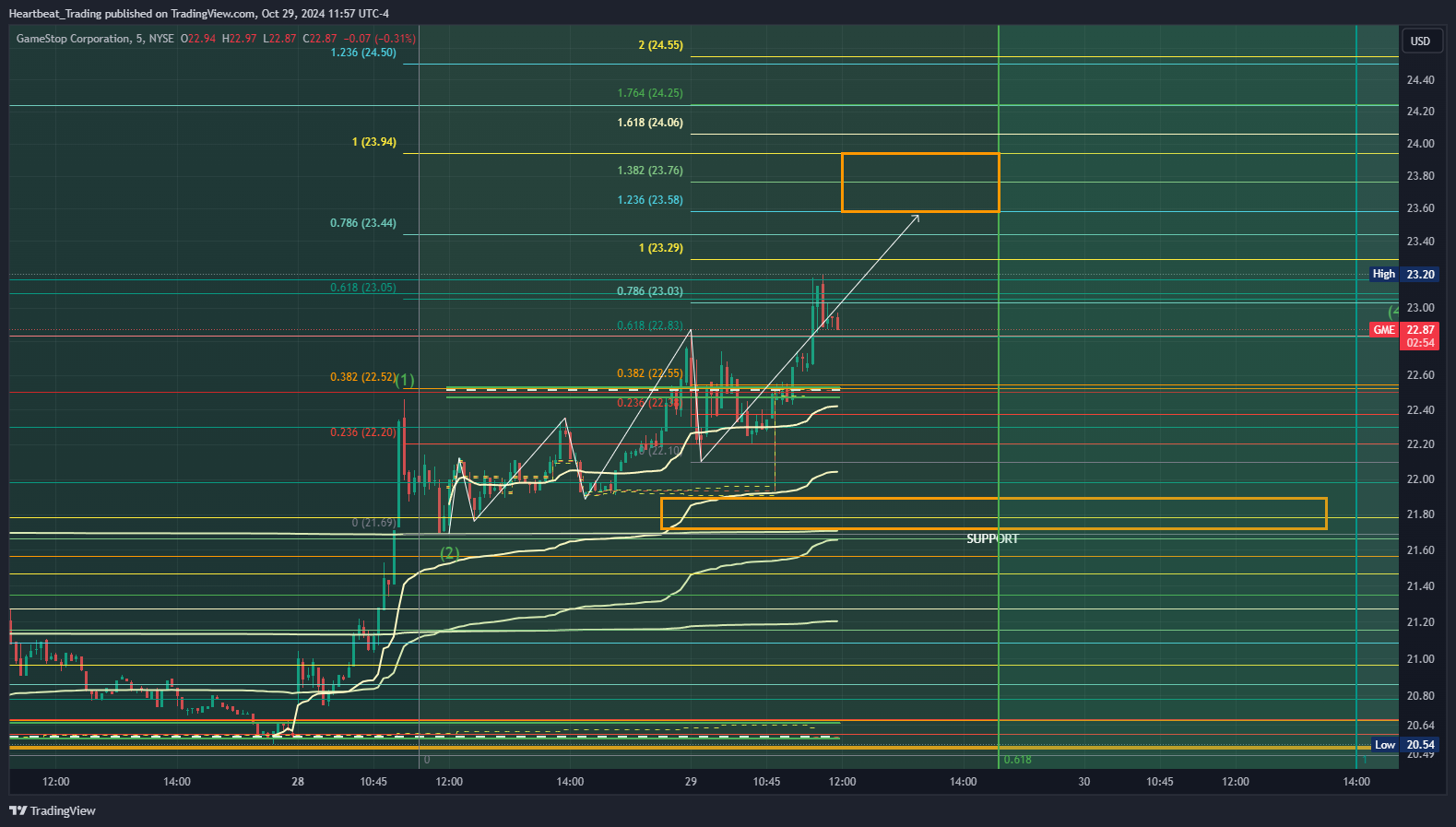1456x827 pixels.
Task: Select the Fibonacci label 1.236 (23.58)
Action: pyautogui.click(x=650, y=200)
